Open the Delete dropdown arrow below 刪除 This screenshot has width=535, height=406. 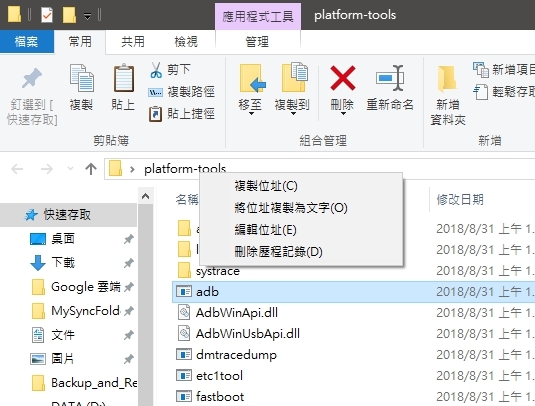click(343, 114)
